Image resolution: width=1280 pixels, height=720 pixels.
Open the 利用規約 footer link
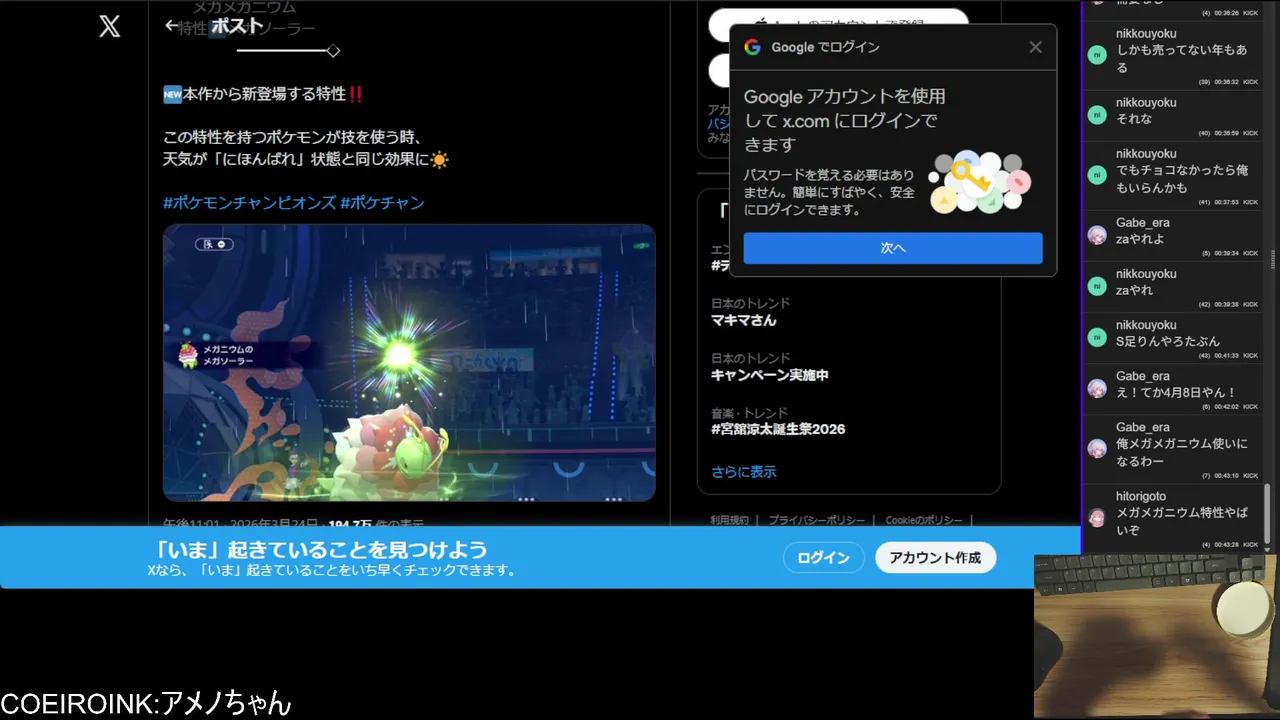click(x=729, y=520)
